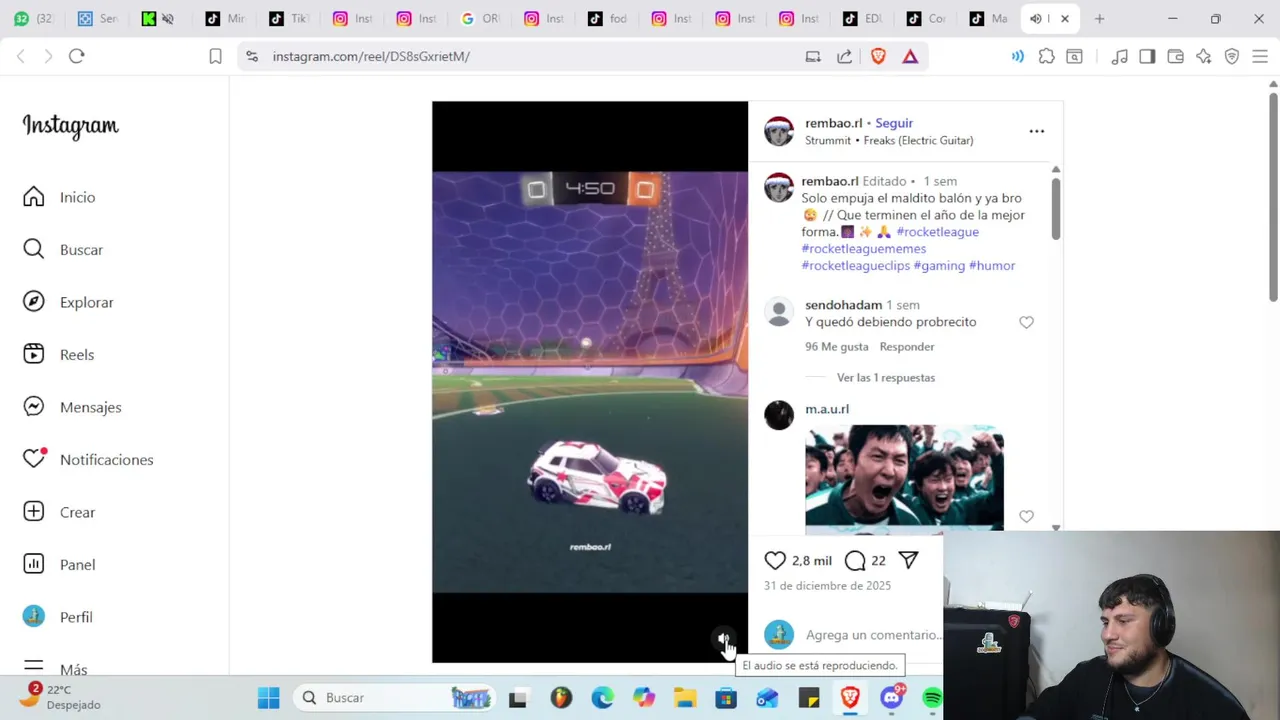
Task: Reply to sendohadam via Responder
Action: pyautogui.click(x=907, y=346)
